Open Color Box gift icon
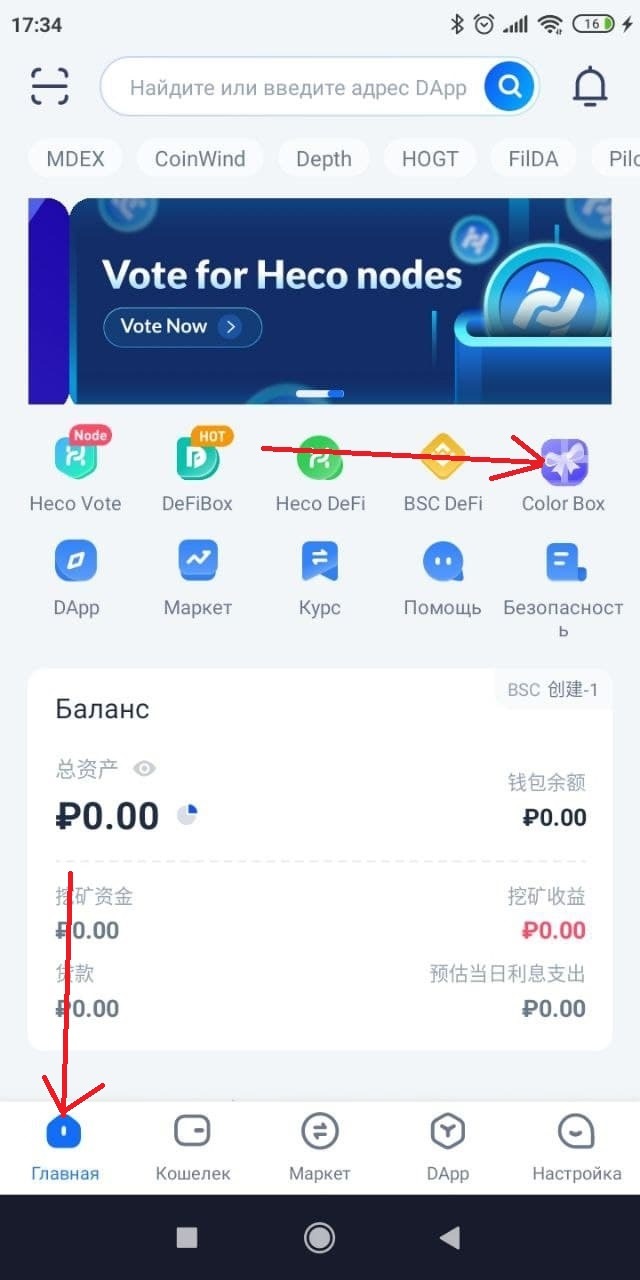The width and height of the screenshot is (640, 1280). pos(564,459)
